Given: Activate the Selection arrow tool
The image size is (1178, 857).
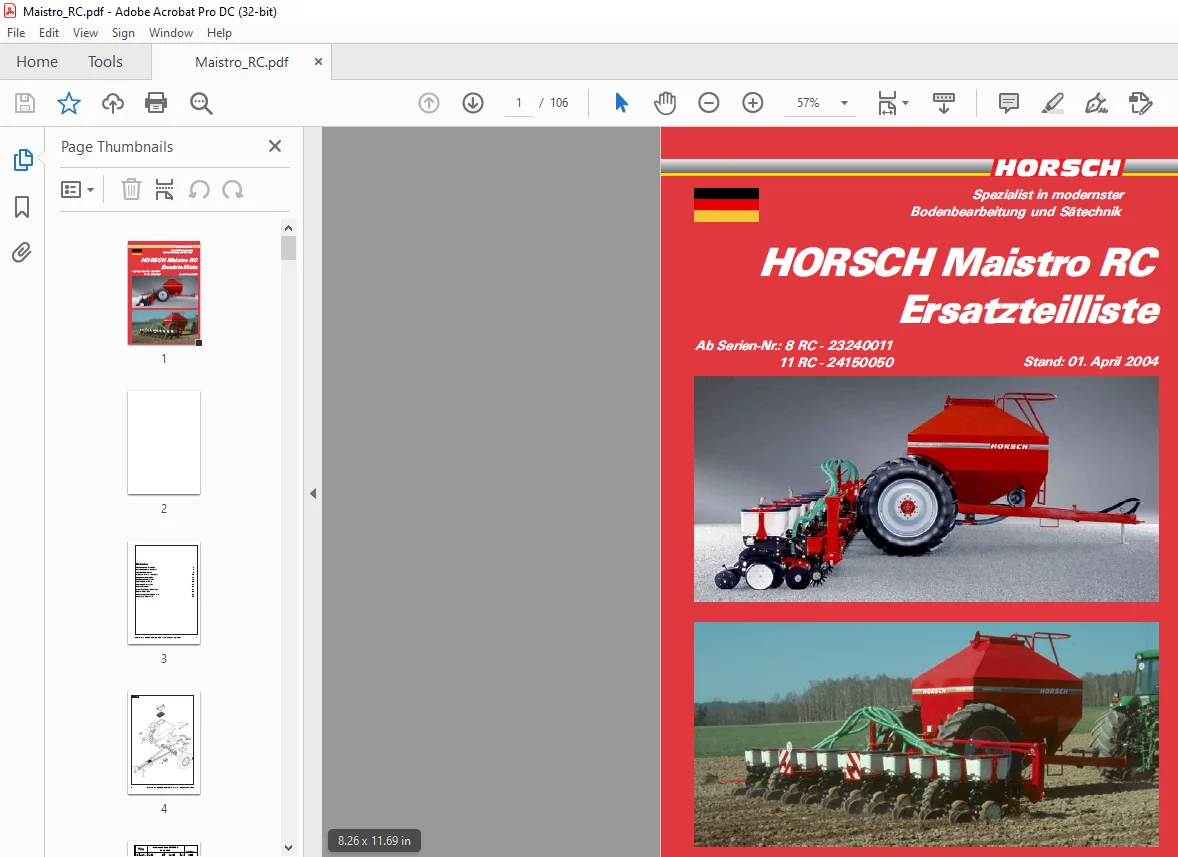Looking at the screenshot, I should click(x=621, y=103).
